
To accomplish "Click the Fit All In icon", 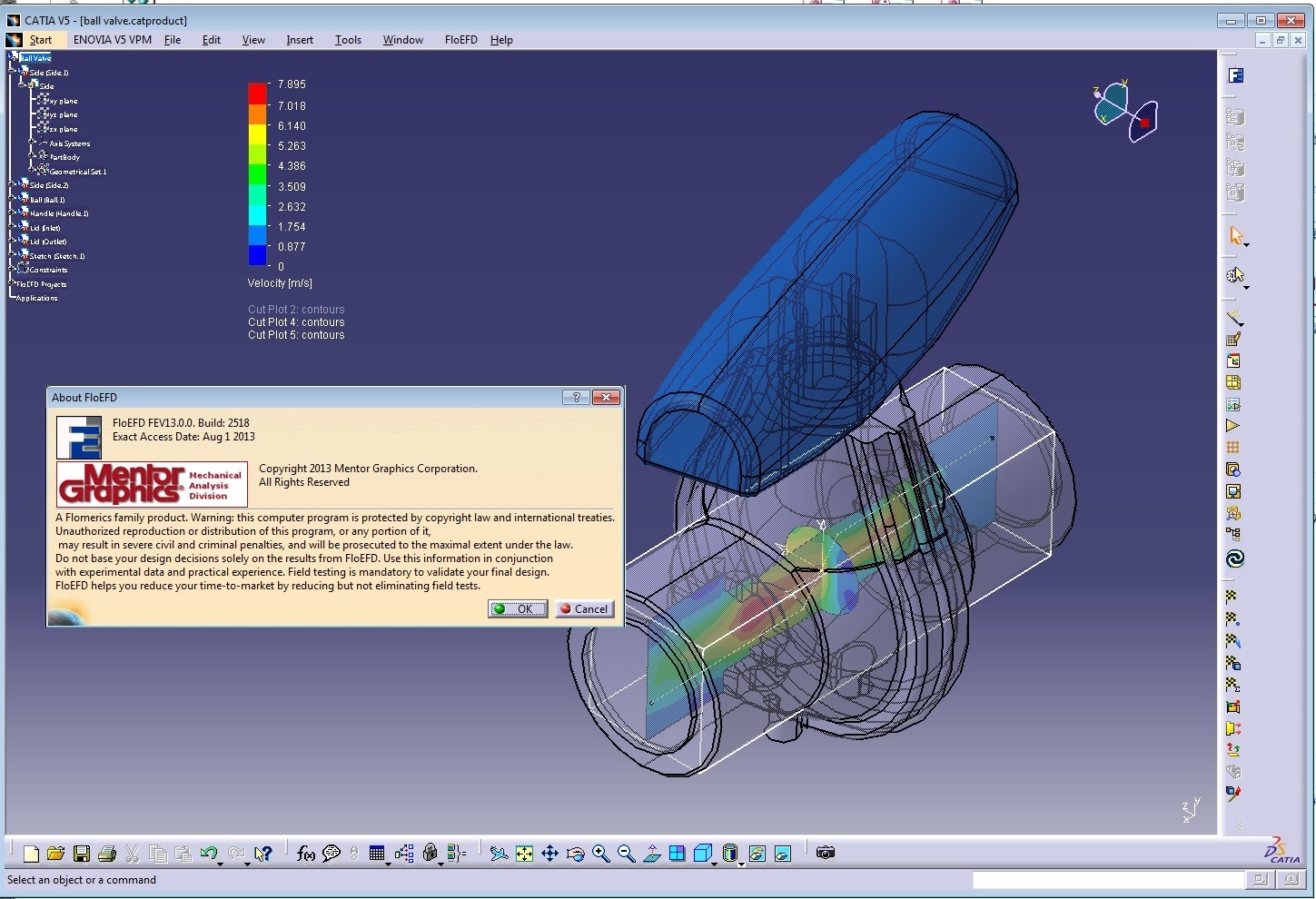I will pos(524,854).
